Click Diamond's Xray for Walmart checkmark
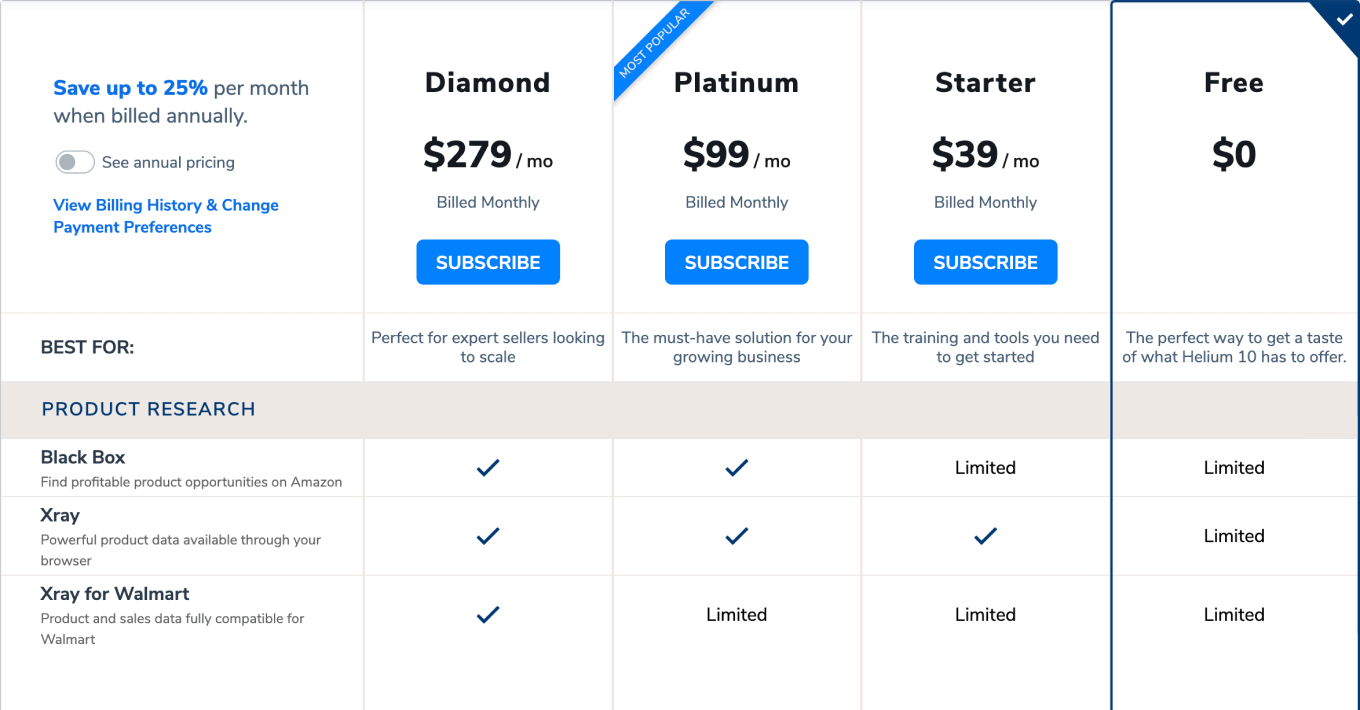This screenshot has width=1360, height=710. [x=488, y=615]
